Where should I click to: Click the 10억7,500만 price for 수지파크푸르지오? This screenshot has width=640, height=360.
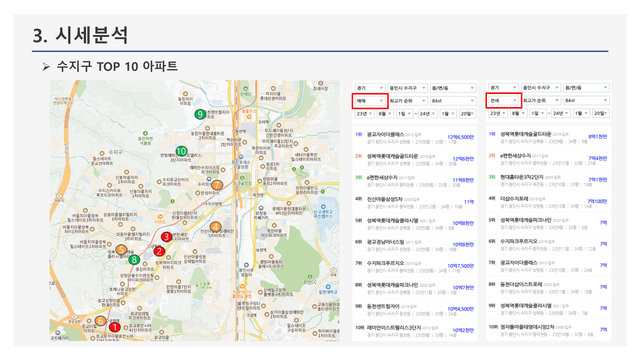(x=460, y=266)
